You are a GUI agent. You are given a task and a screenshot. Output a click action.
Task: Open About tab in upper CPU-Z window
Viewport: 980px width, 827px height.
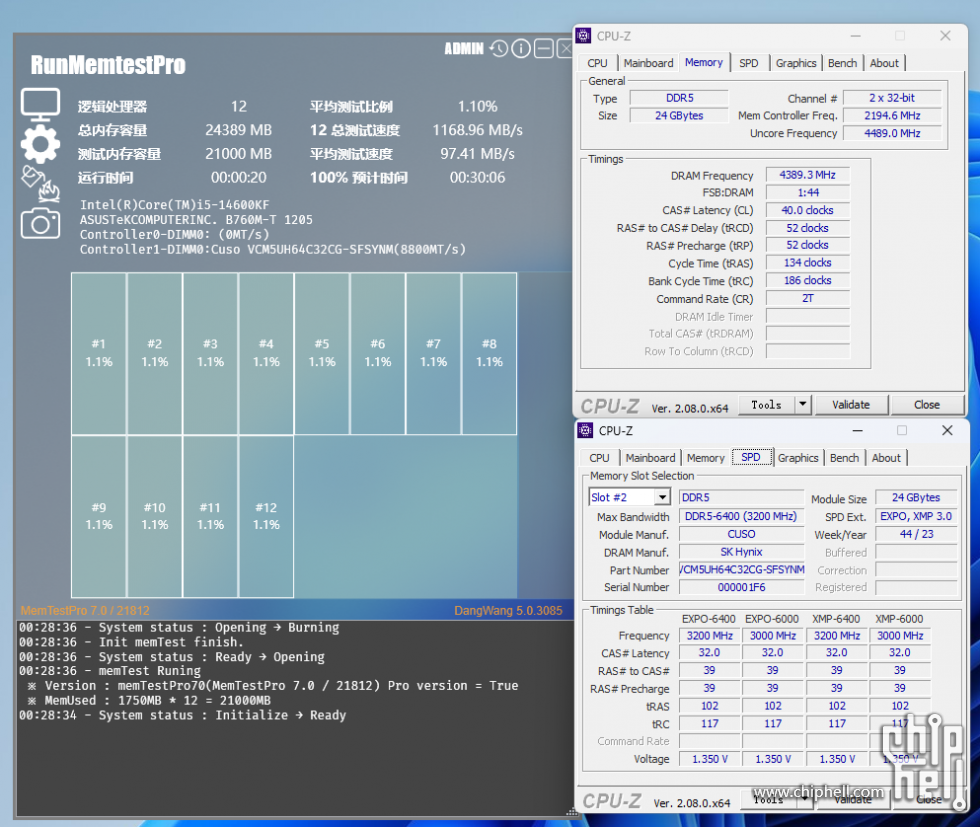coord(884,63)
